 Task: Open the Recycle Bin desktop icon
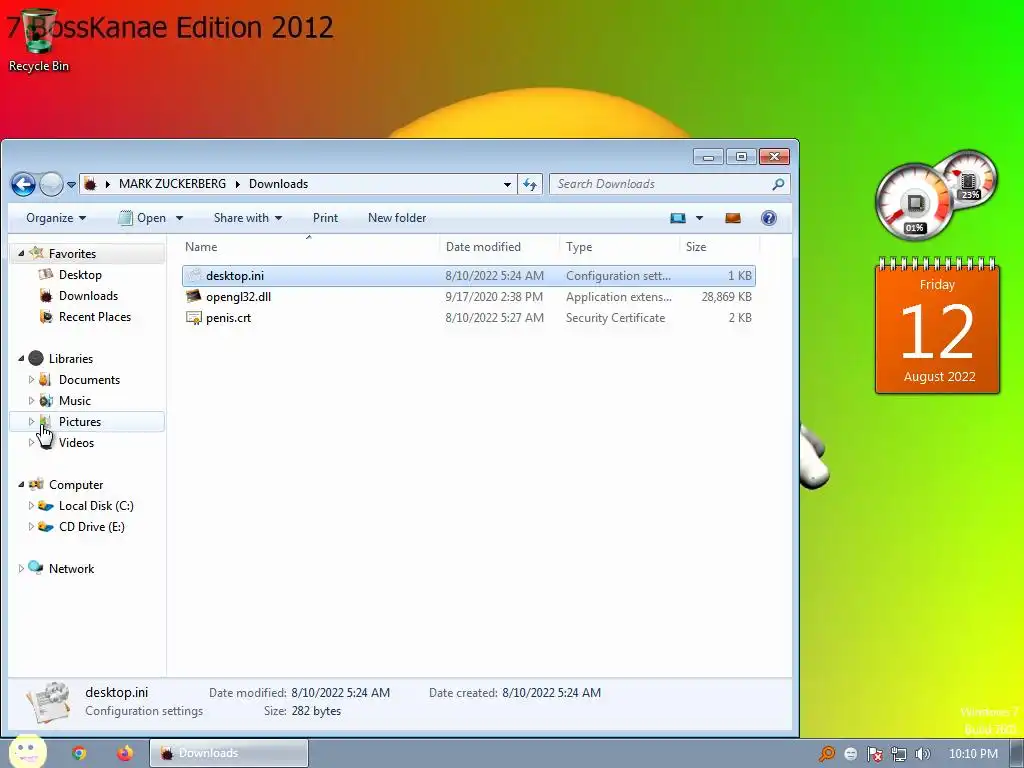(38, 40)
